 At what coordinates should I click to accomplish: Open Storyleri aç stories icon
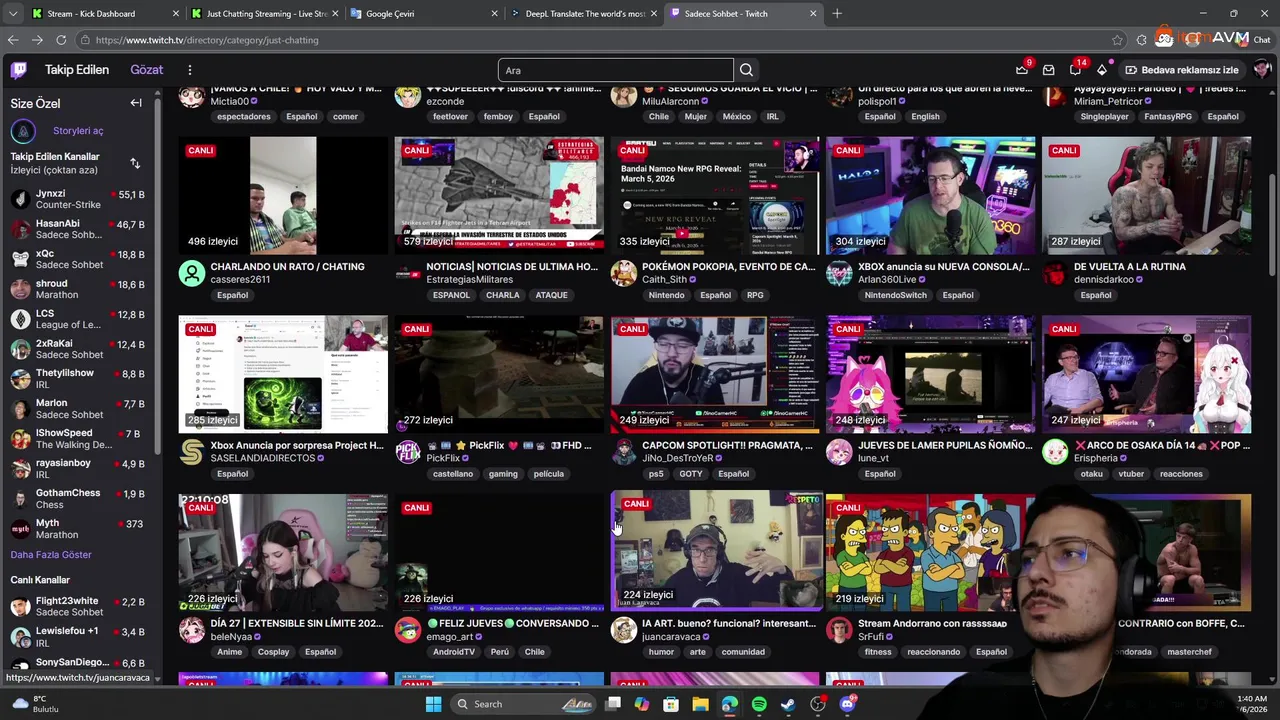click(23, 131)
